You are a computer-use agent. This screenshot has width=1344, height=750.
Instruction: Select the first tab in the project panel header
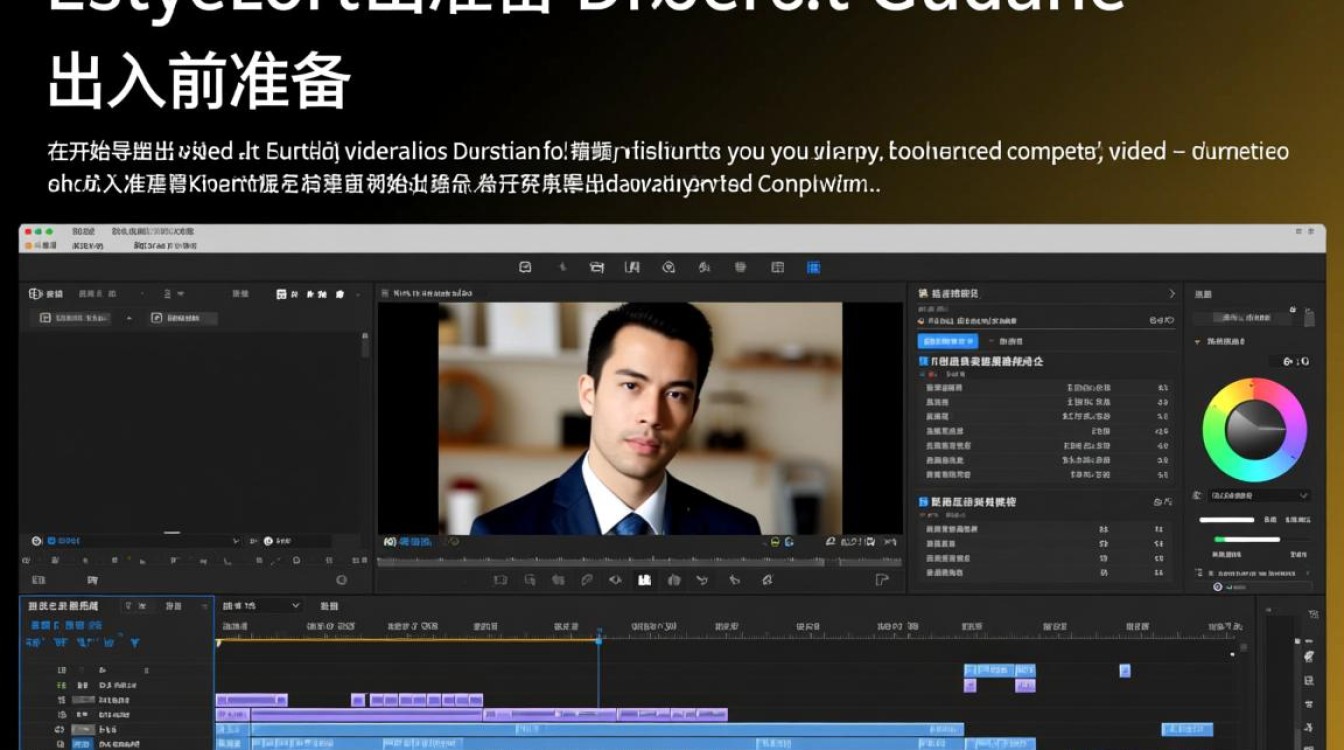pos(47,294)
